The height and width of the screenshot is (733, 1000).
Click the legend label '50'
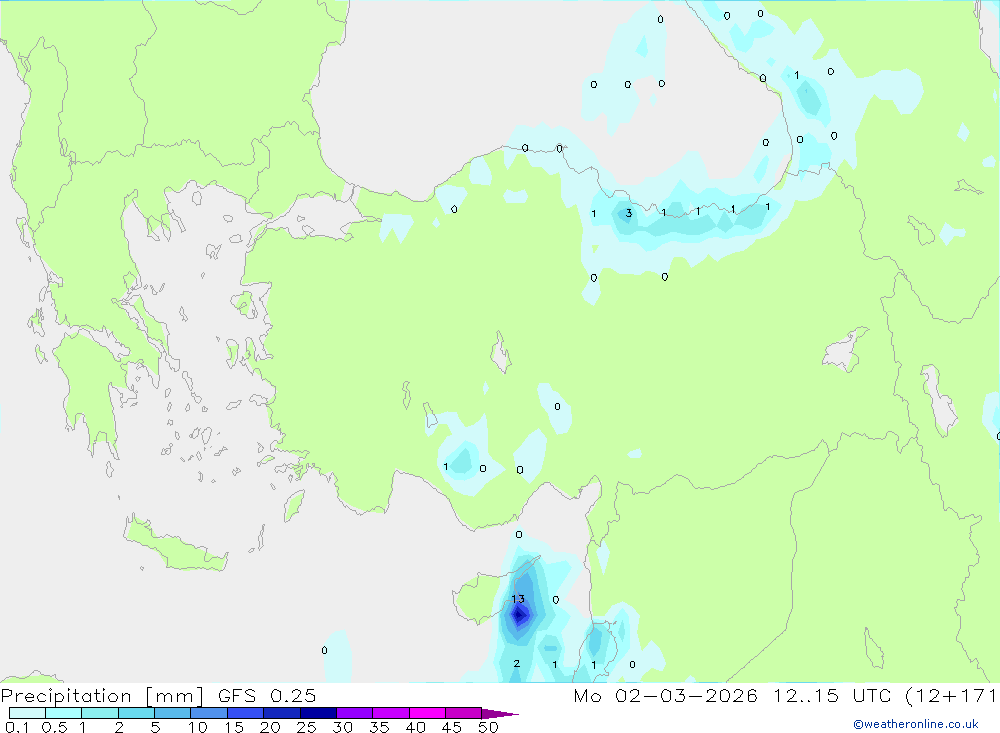click(x=489, y=727)
